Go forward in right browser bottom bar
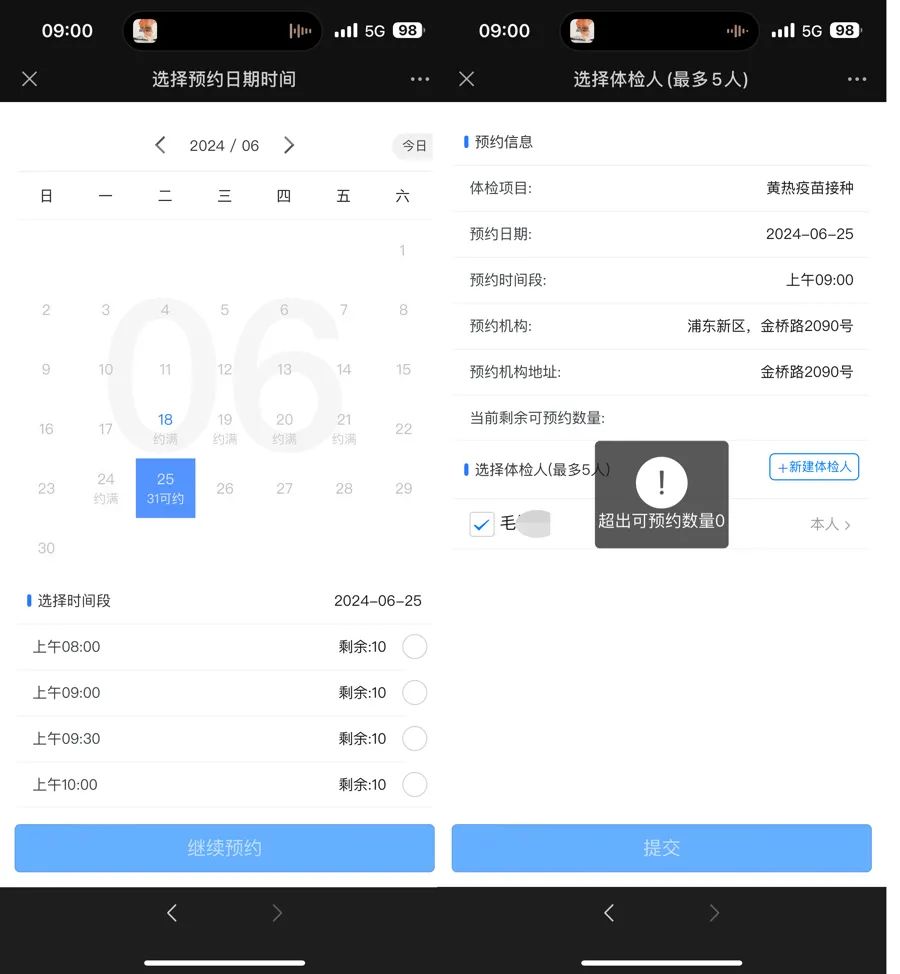The width and height of the screenshot is (900, 974). tap(714, 913)
